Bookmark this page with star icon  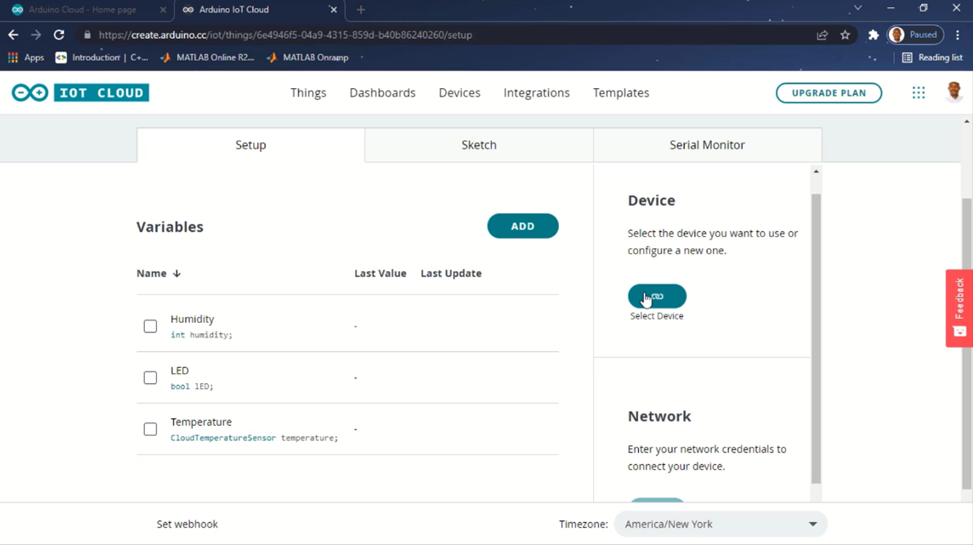tap(845, 35)
